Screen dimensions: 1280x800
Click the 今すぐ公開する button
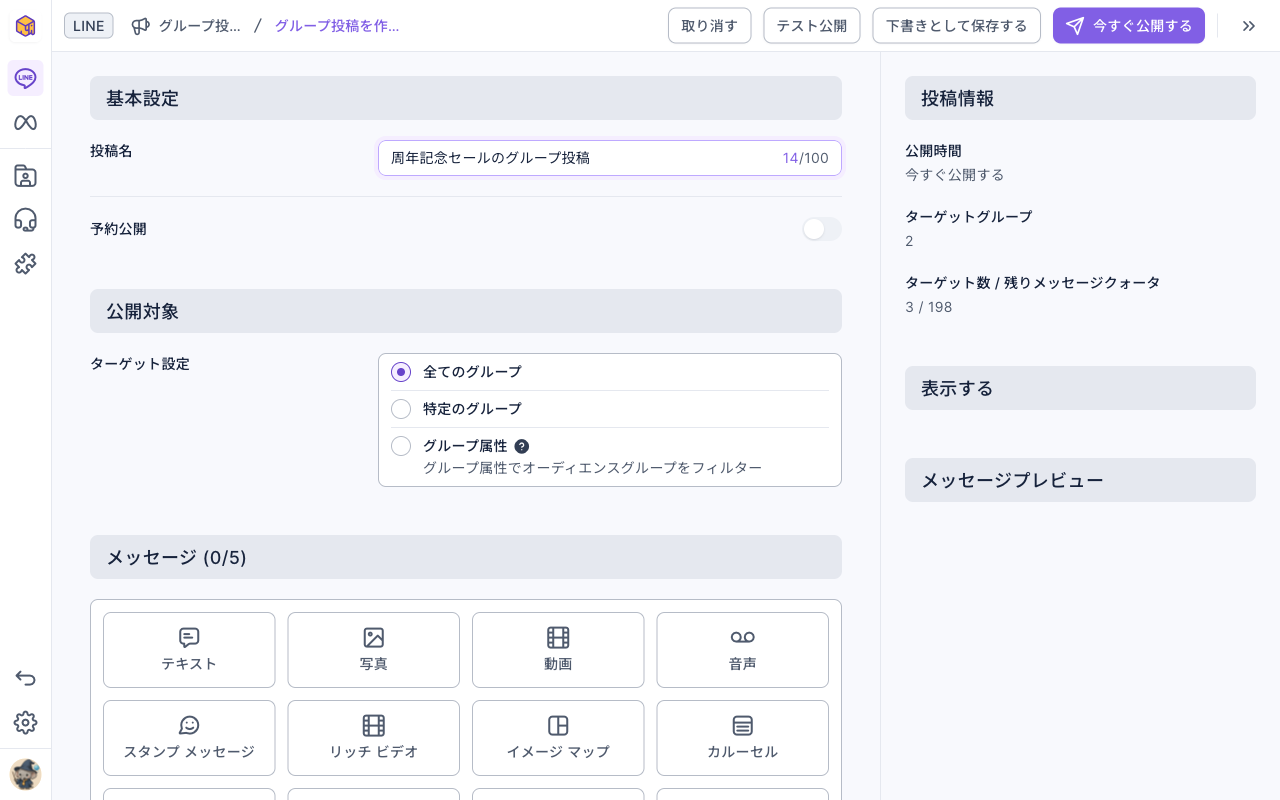tap(1128, 26)
